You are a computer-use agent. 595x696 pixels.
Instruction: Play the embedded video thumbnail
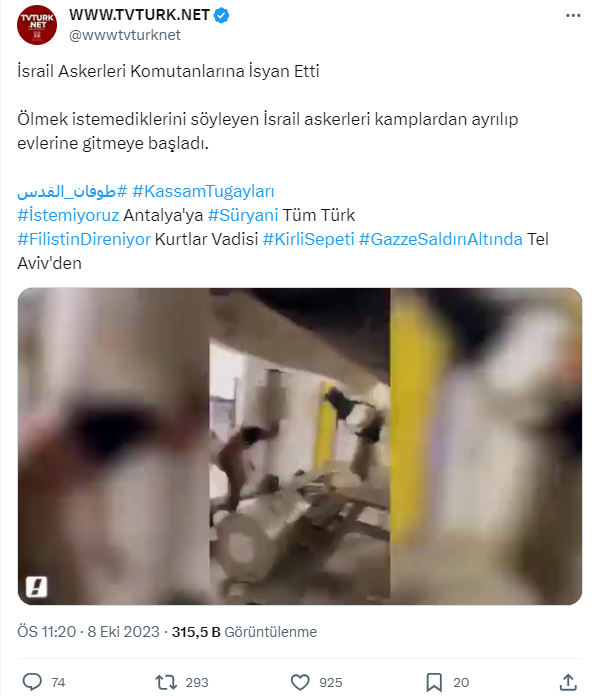pos(300,446)
